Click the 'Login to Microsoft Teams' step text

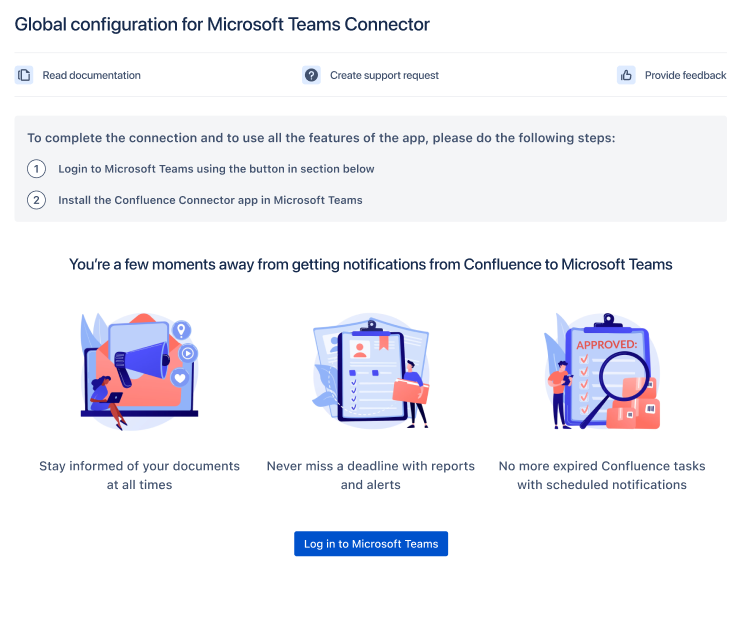216,169
